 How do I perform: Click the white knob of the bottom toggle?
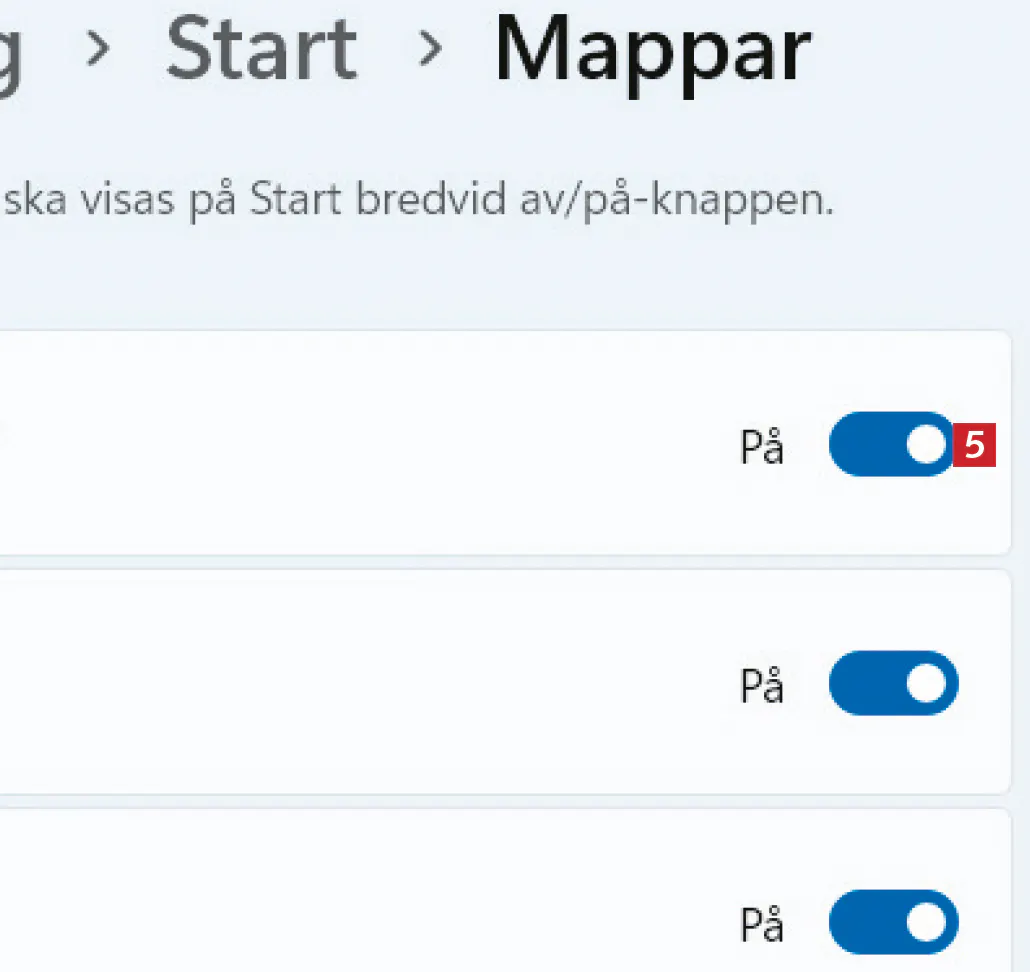click(x=927, y=921)
